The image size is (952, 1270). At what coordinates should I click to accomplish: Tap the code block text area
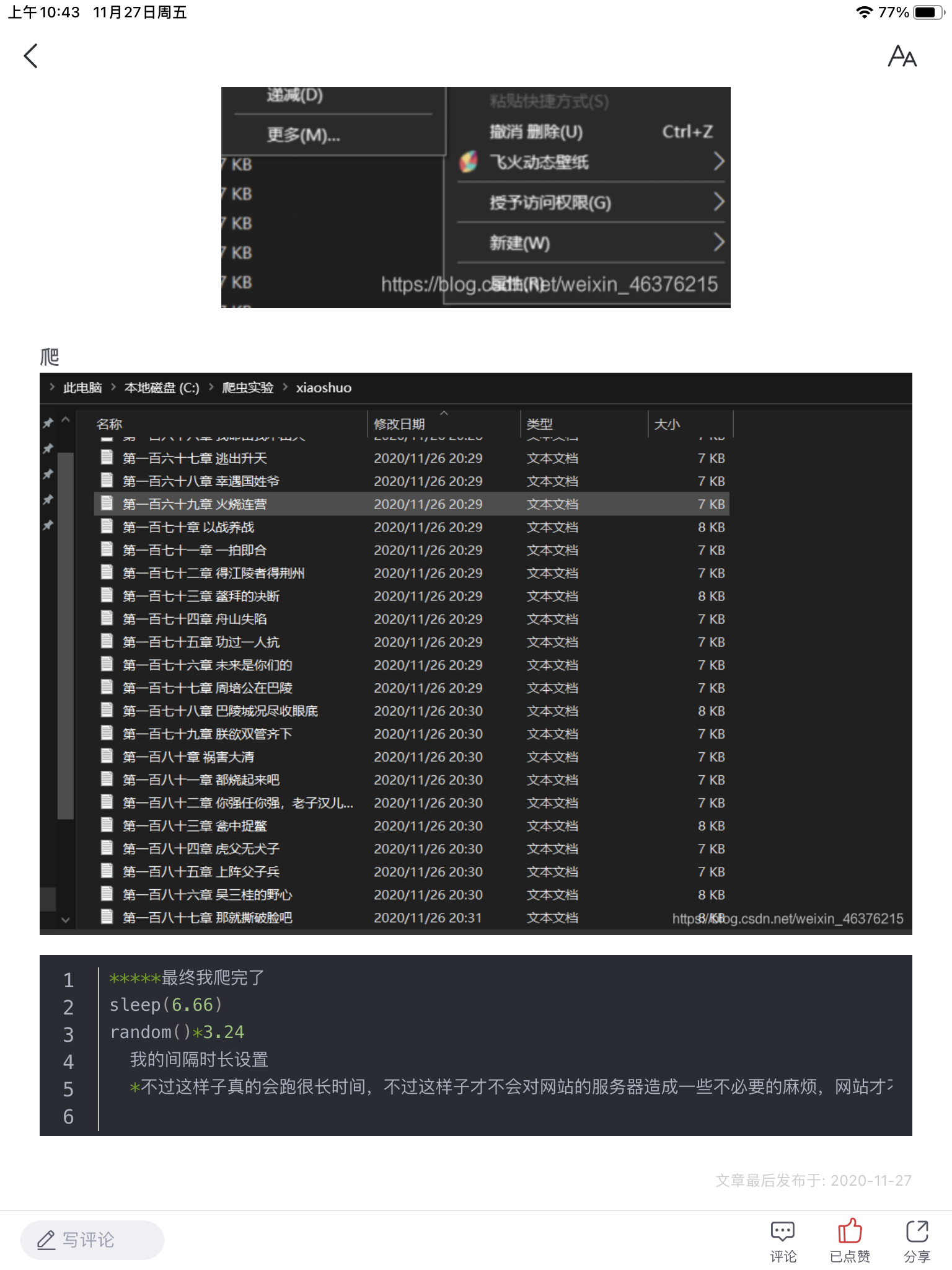point(475,1046)
